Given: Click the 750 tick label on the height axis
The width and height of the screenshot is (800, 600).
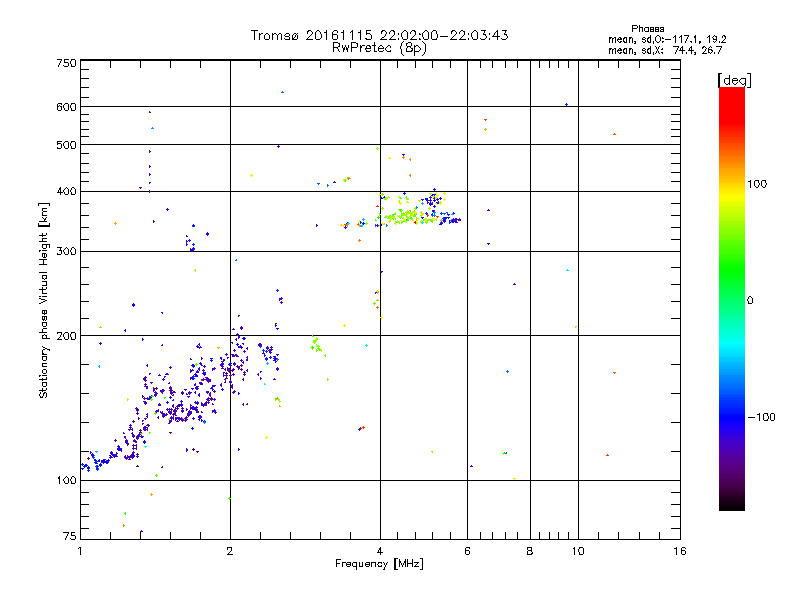Looking at the screenshot, I should coord(66,63).
